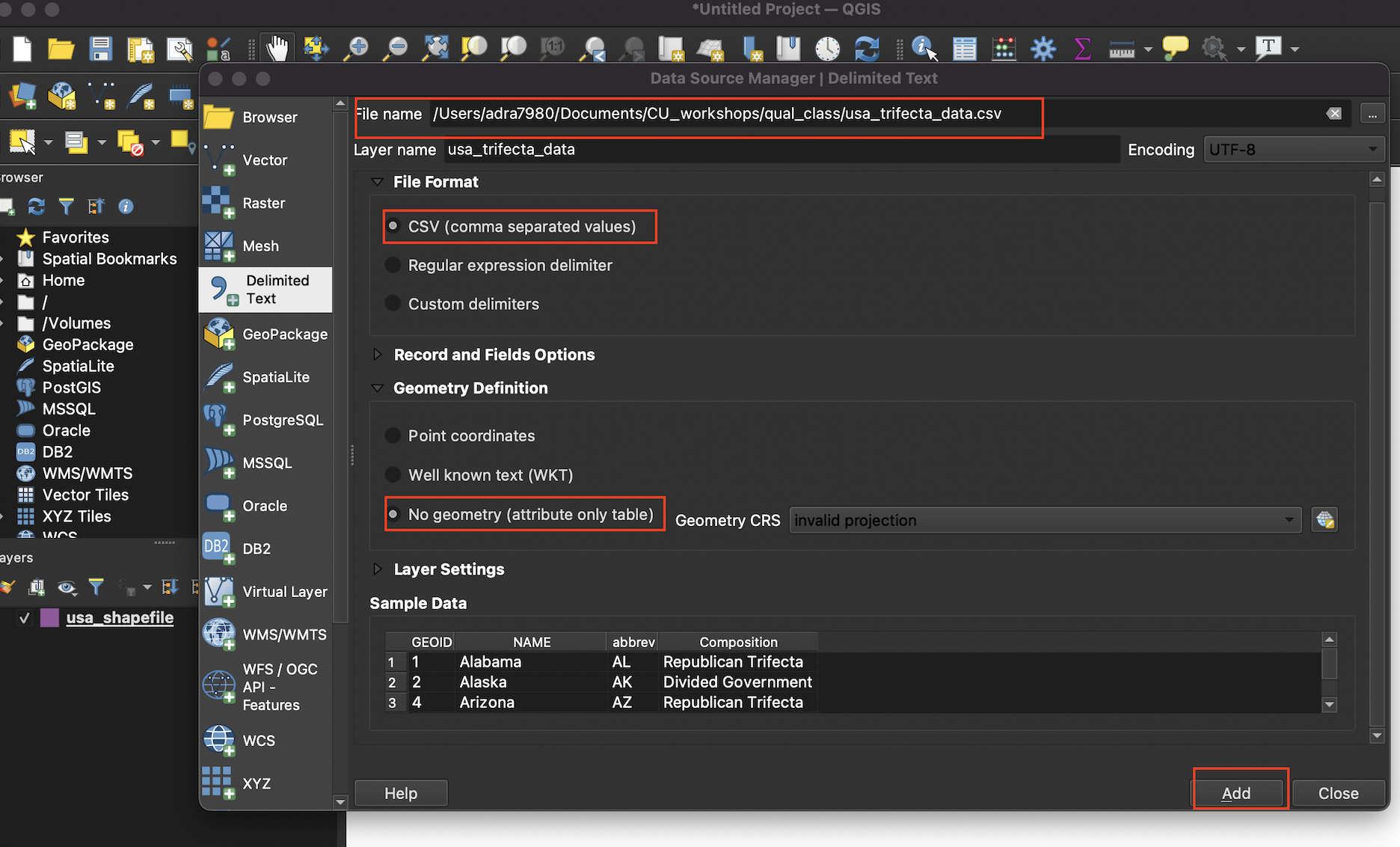Image resolution: width=1400 pixels, height=847 pixels.
Task: Expand the Record and Fields Options section
Action: tap(378, 355)
